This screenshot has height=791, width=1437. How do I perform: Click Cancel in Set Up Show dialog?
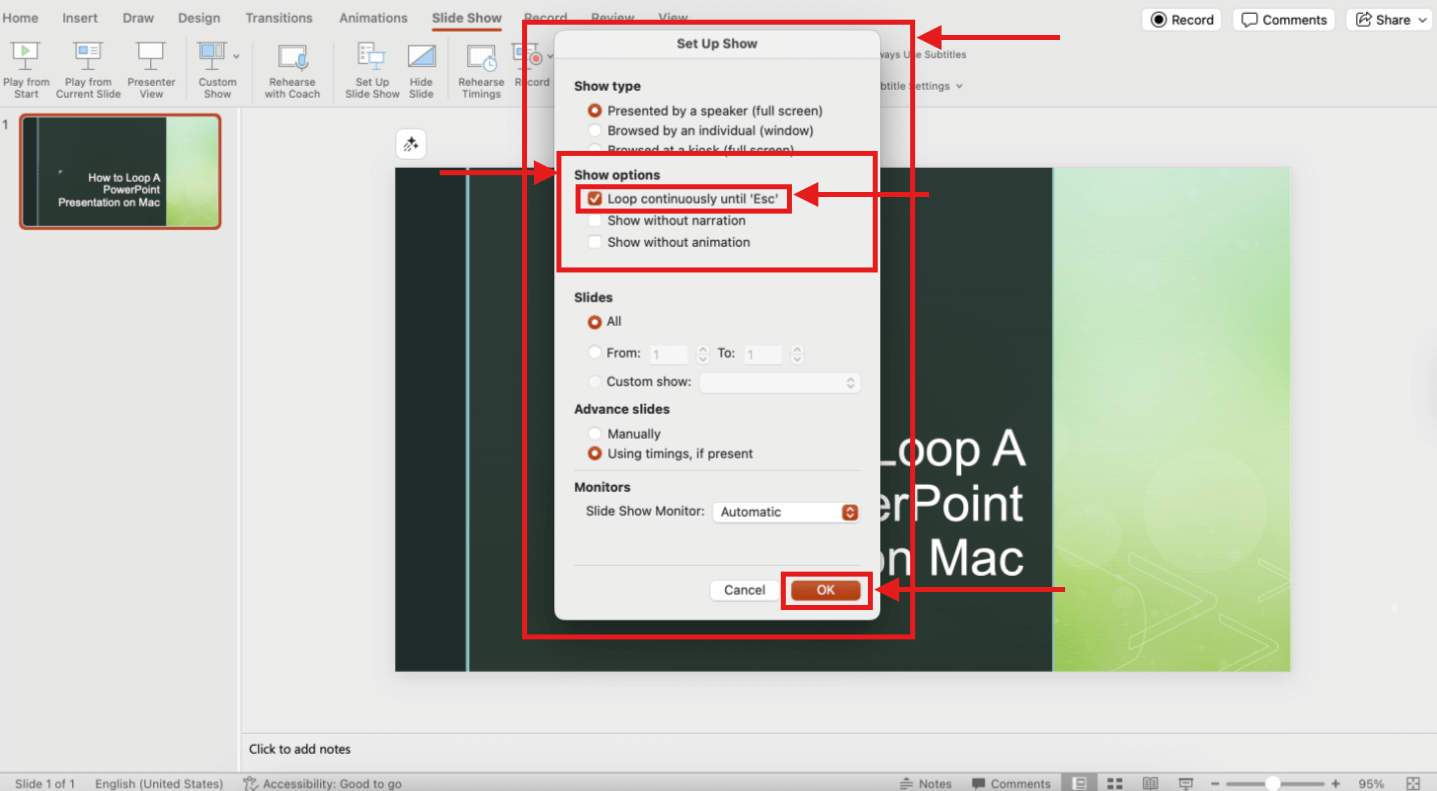[x=745, y=590]
